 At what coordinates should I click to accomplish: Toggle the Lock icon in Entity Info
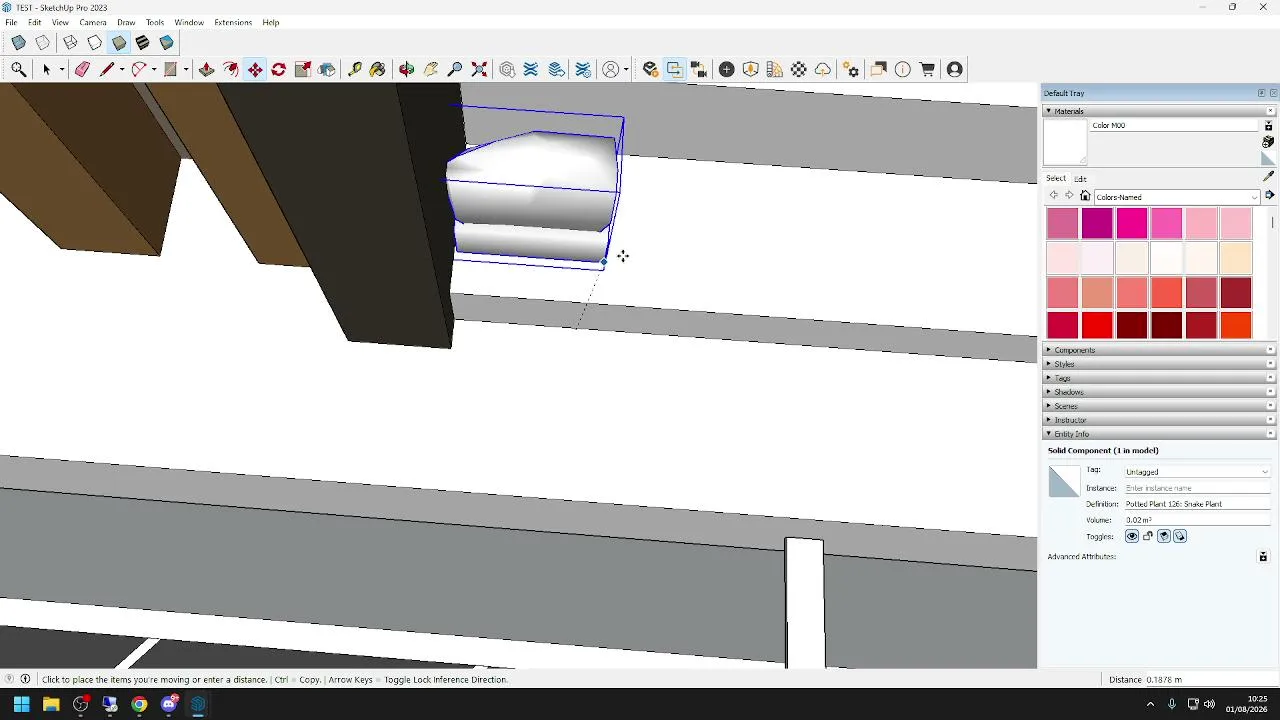click(x=1148, y=536)
